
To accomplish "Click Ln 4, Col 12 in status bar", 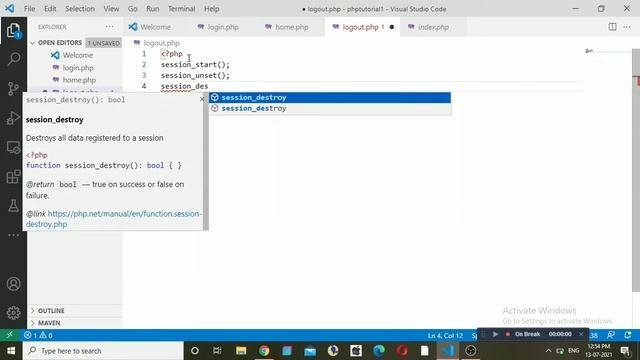I will coord(445,336).
